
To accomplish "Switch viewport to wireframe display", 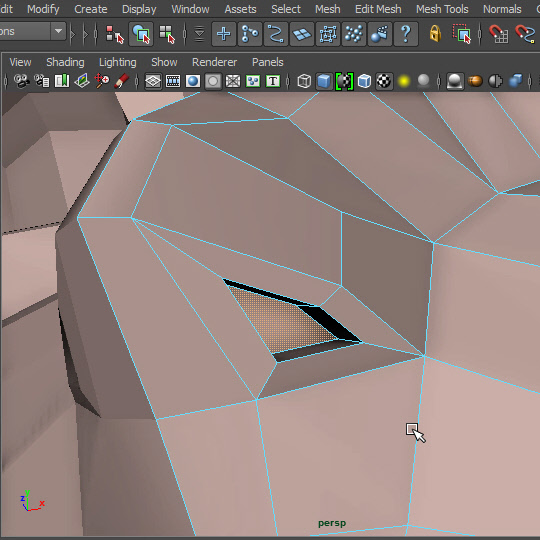I will coord(304,81).
